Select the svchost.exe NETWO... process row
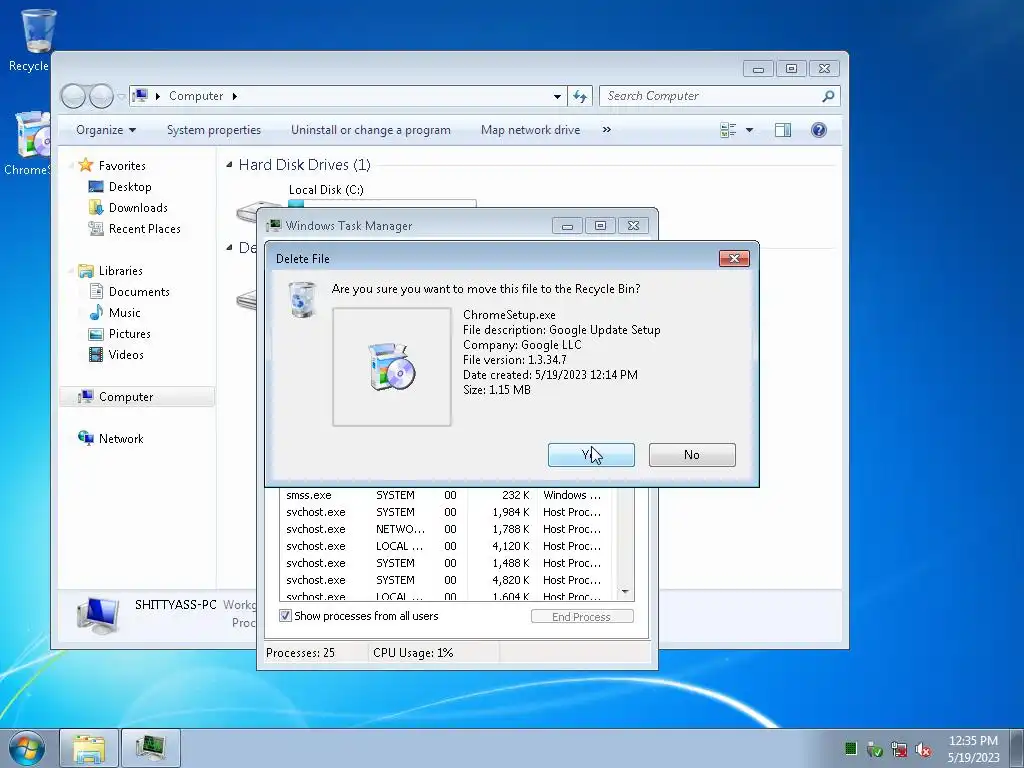This screenshot has height=768, width=1024. (x=448, y=529)
